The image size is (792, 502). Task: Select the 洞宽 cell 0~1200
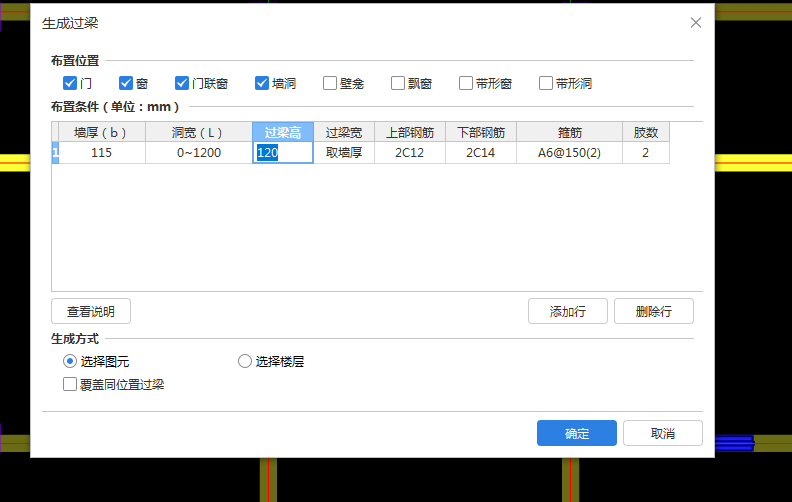tap(199, 153)
